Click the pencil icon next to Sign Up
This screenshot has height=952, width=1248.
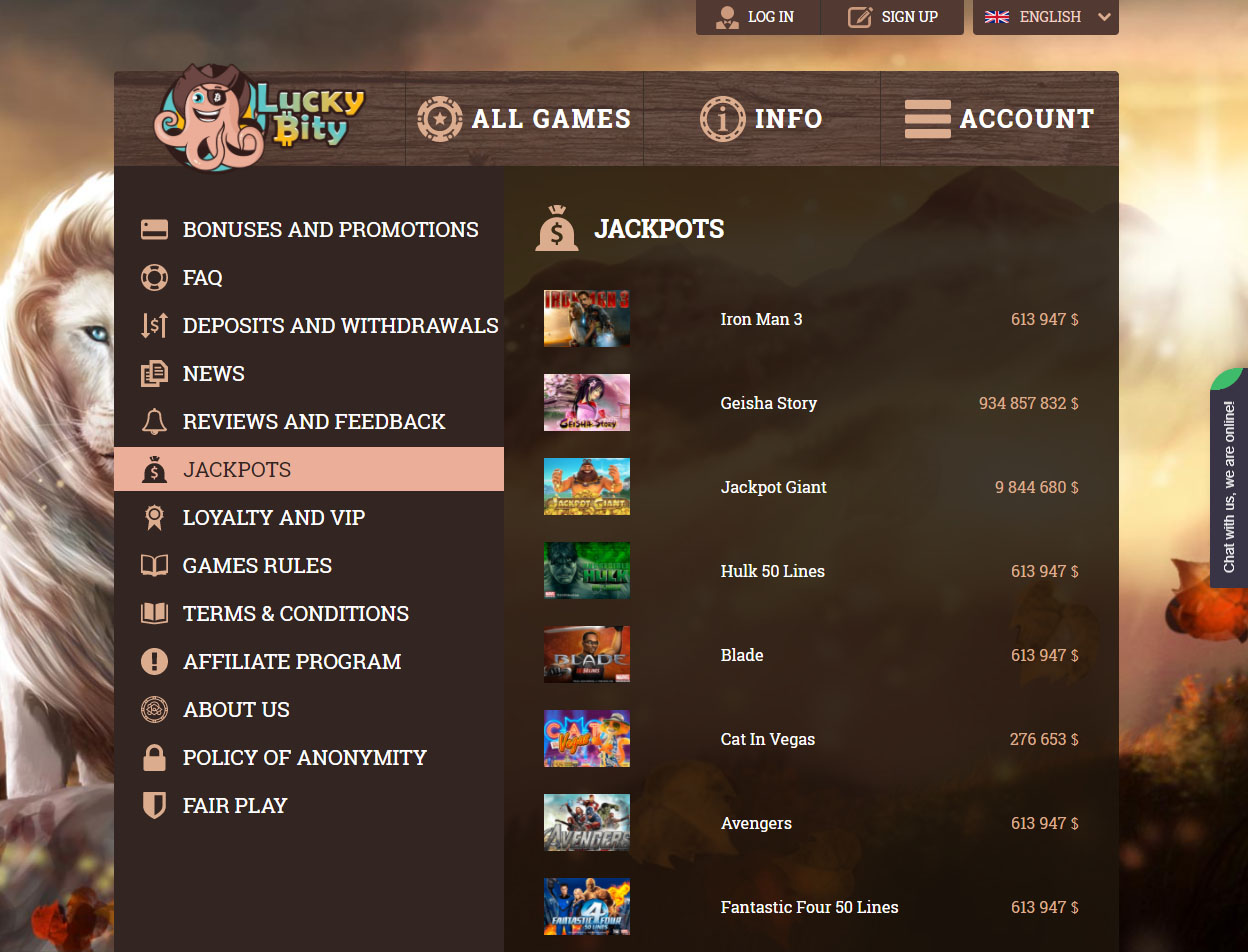click(x=860, y=17)
